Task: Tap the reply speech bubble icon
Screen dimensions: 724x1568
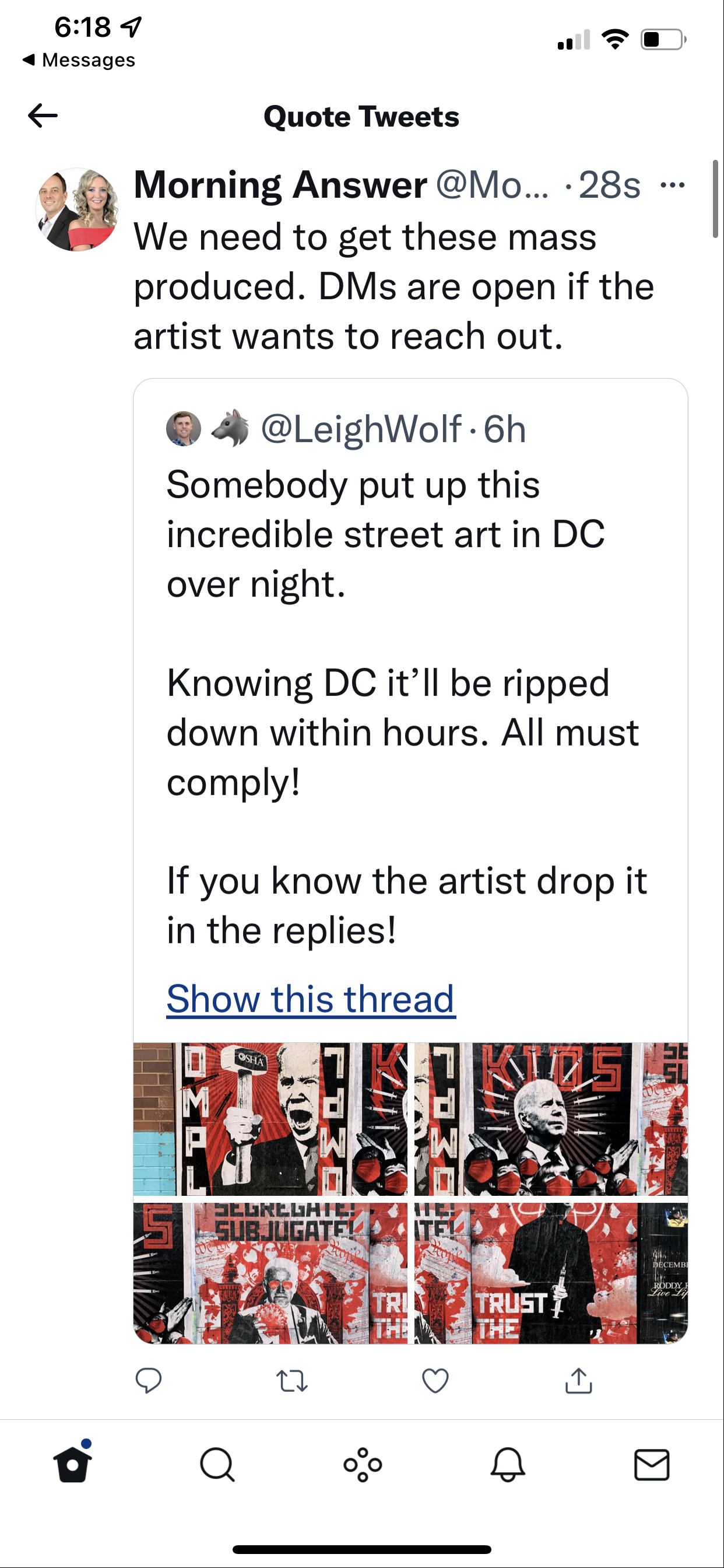Action: click(149, 1381)
